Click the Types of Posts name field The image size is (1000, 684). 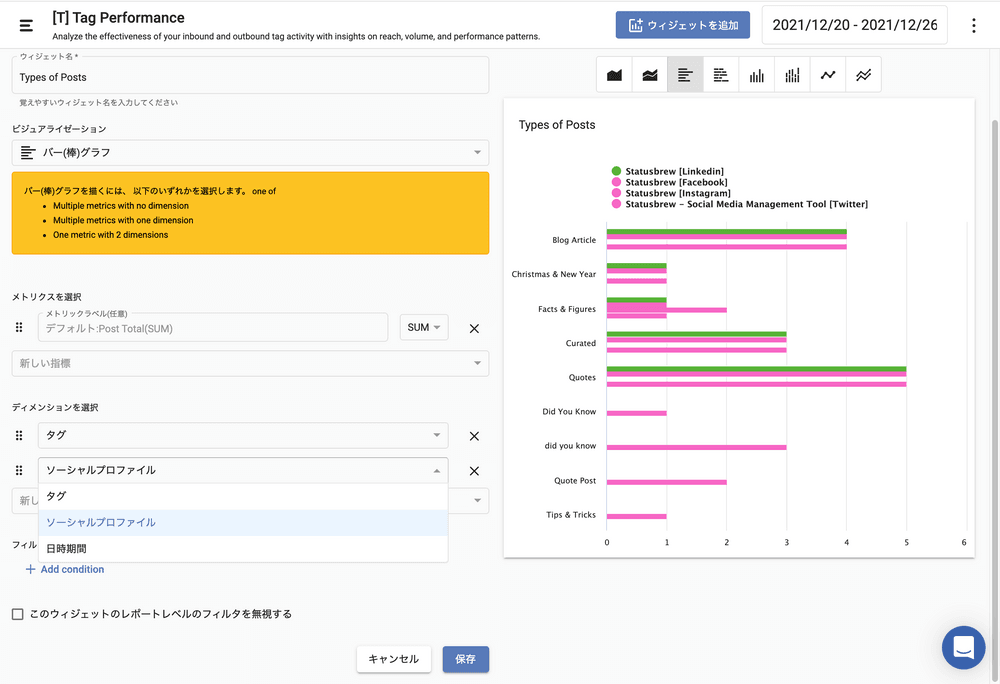[250, 77]
